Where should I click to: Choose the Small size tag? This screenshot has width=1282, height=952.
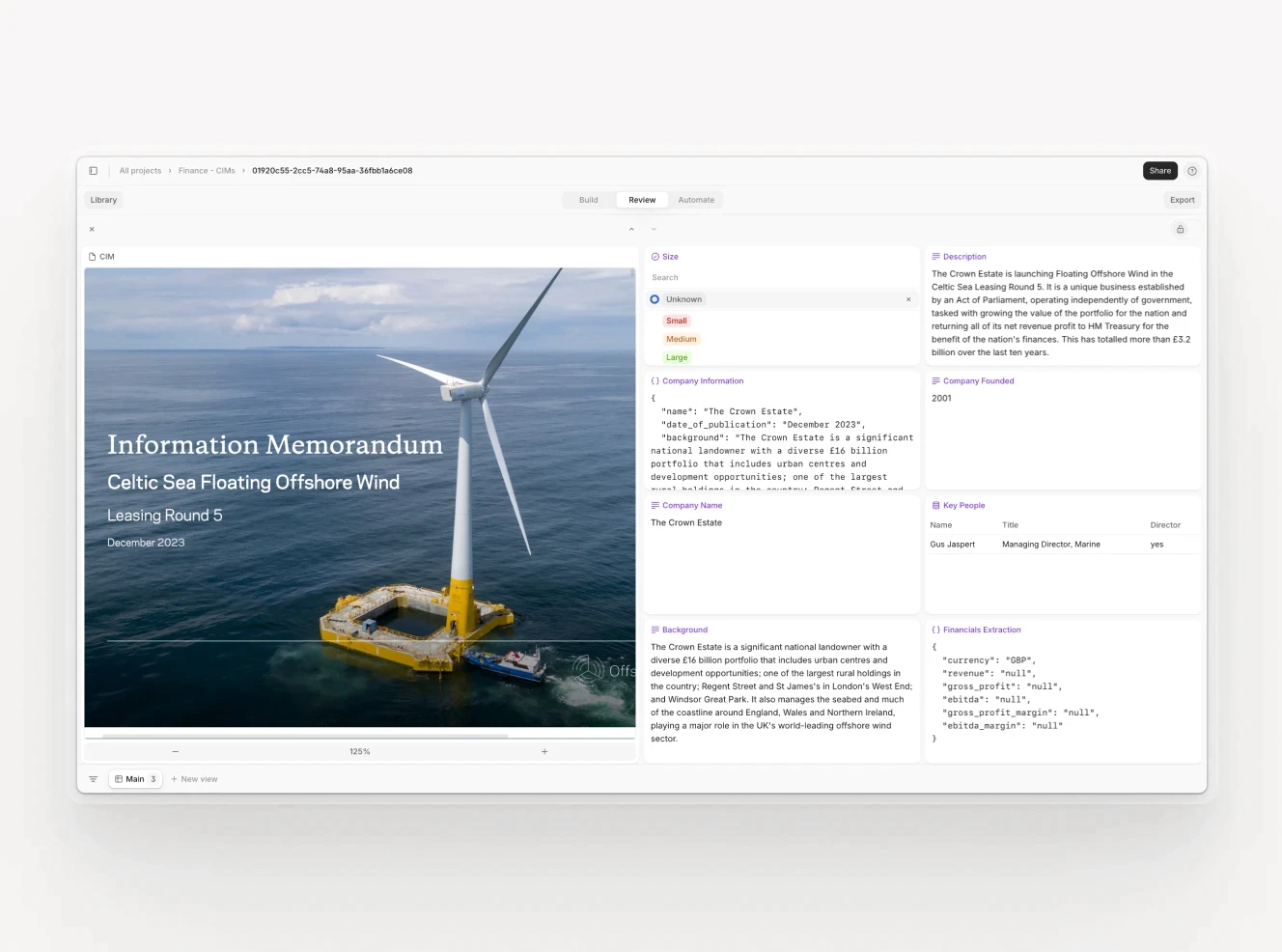coord(677,321)
